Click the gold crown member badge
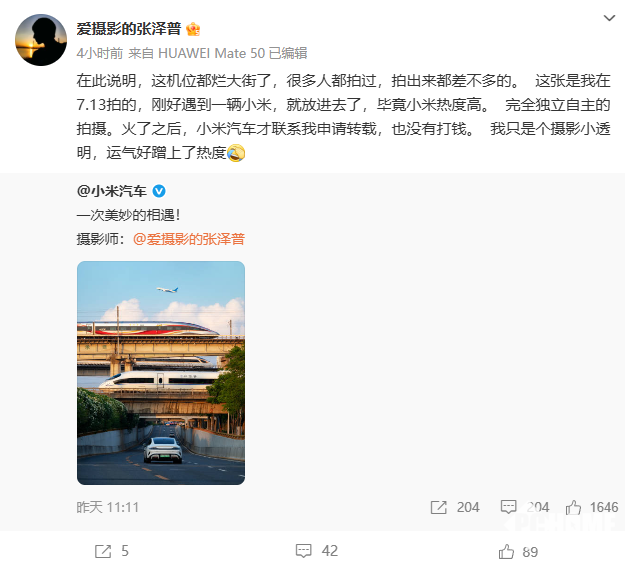Viewport: 625px width, 561px height. [193, 29]
